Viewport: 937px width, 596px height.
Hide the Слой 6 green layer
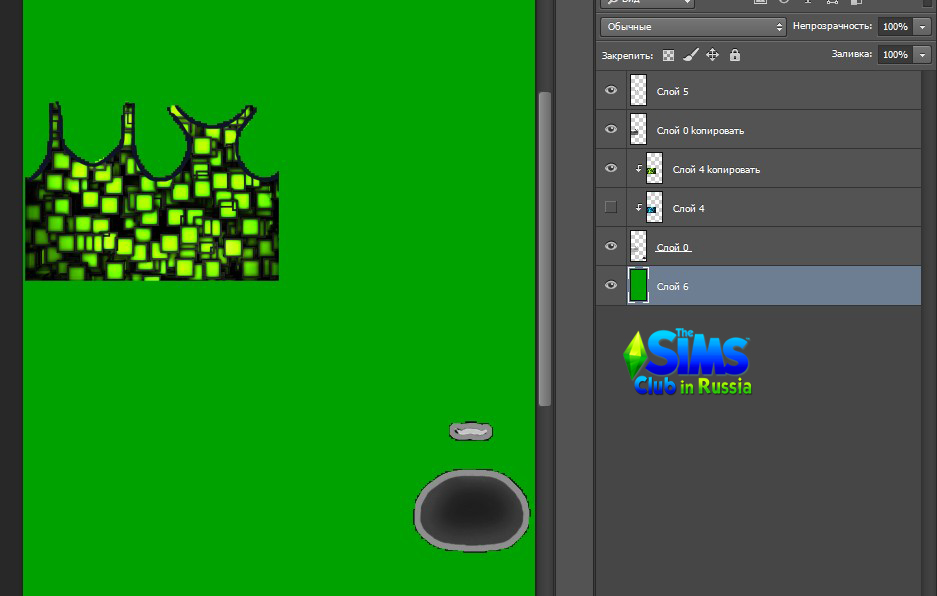(611, 286)
